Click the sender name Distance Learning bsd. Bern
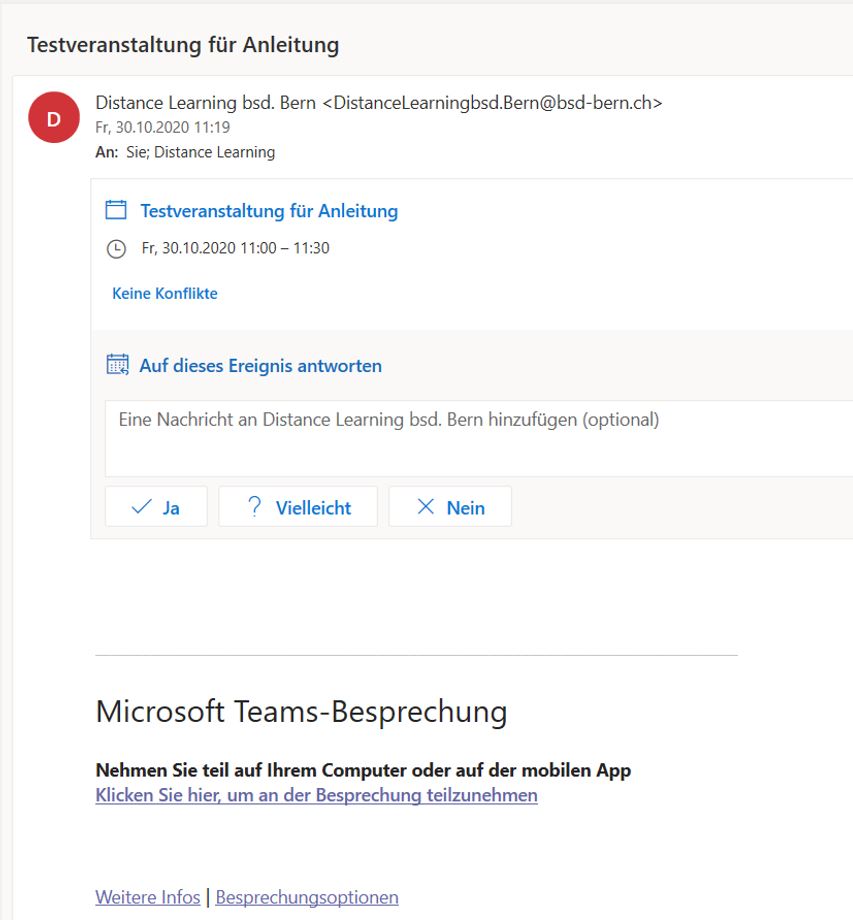This screenshot has height=920, width=853. coord(205,103)
